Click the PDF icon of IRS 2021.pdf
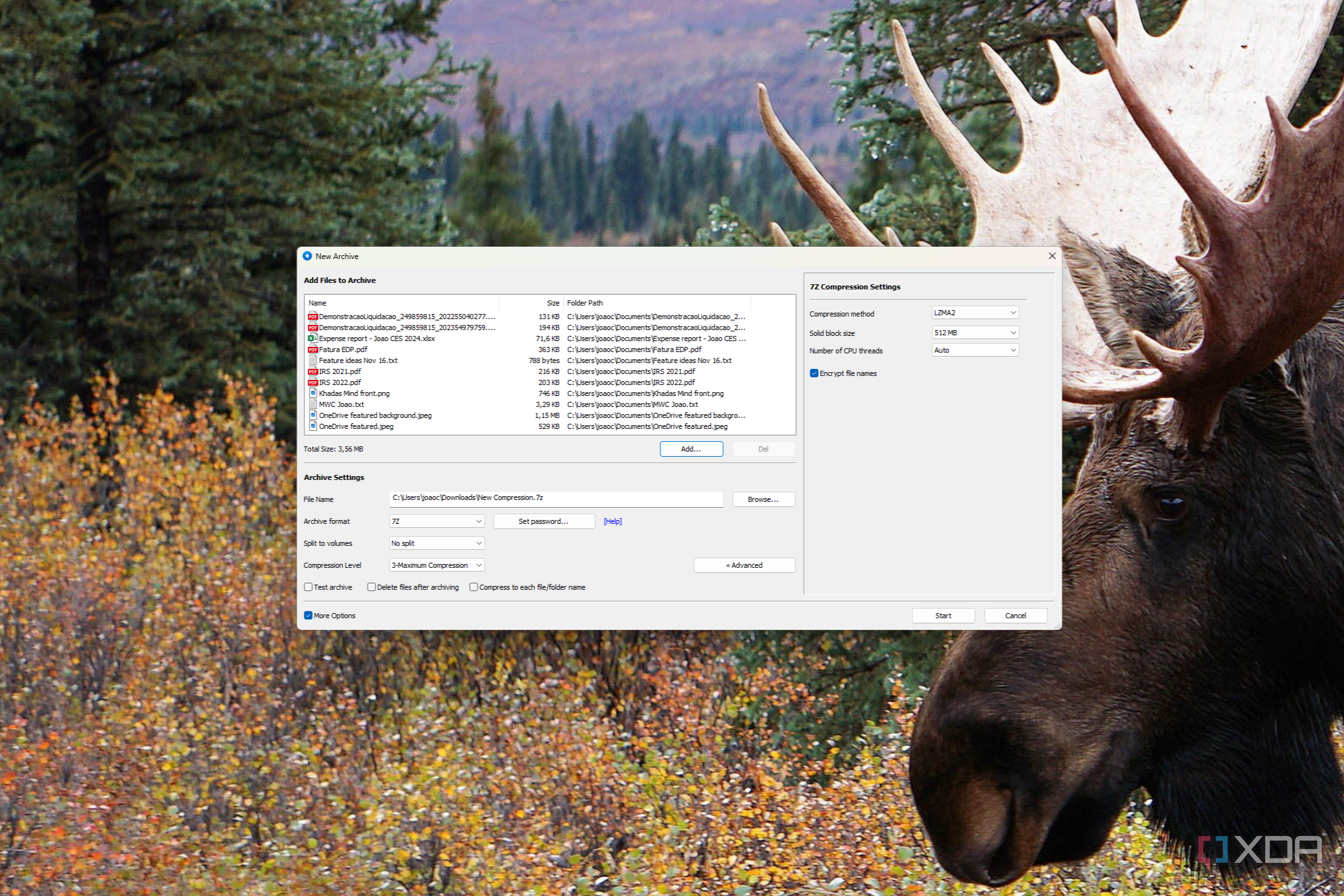 point(313,371)
